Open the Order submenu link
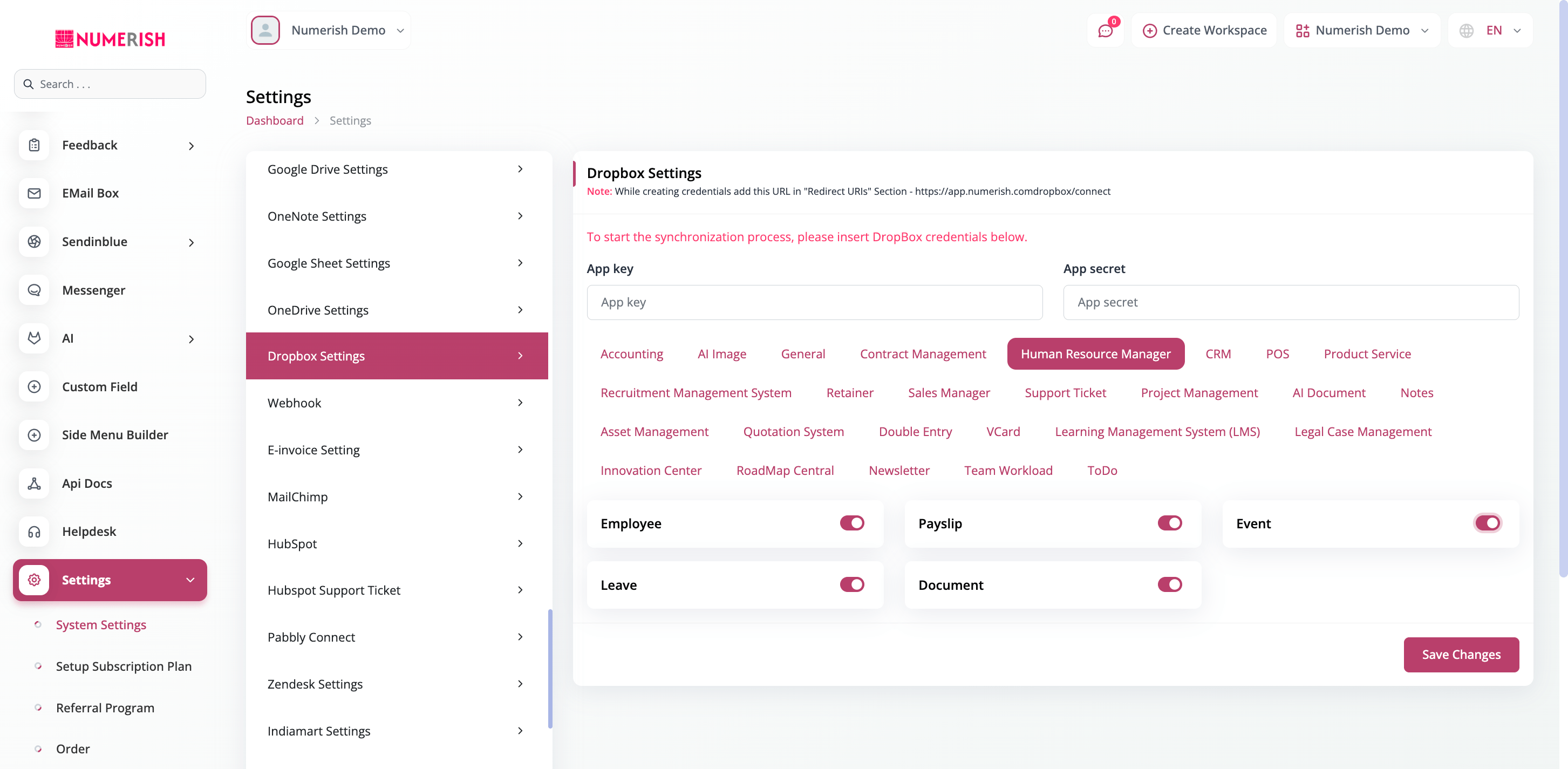Viewport: 1568px width, 769px height. (73, 749)
